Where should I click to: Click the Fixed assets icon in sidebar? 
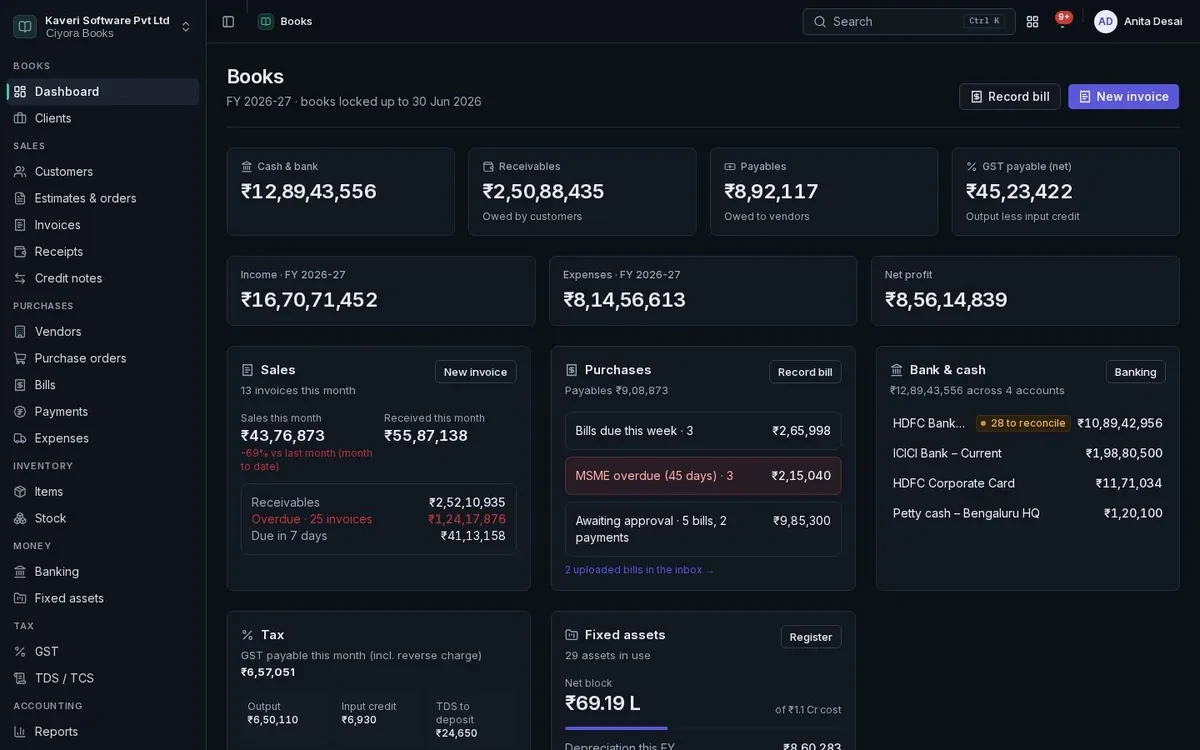(20, 598)
